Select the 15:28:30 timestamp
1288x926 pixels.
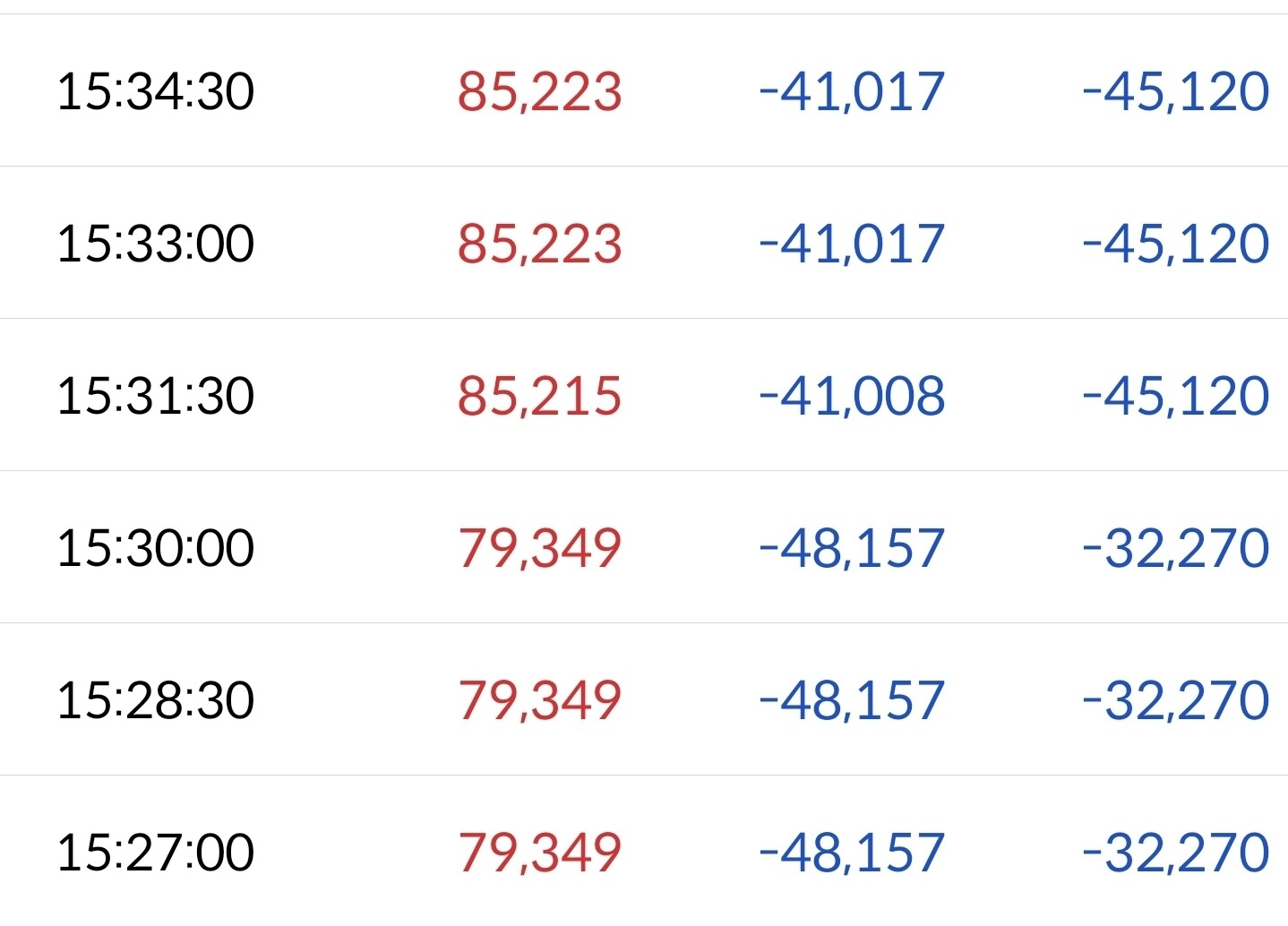155,700
